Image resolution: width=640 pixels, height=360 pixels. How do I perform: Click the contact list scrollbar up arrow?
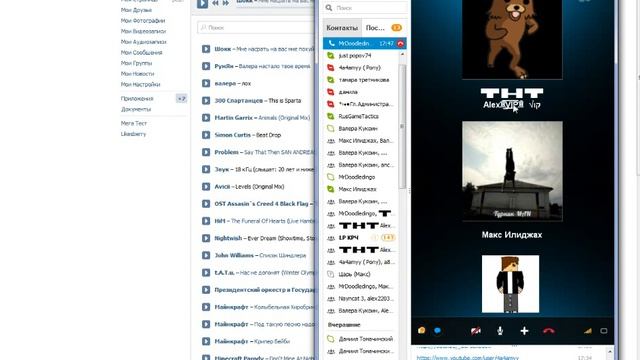pyautogui.click(x=402, y=54)
